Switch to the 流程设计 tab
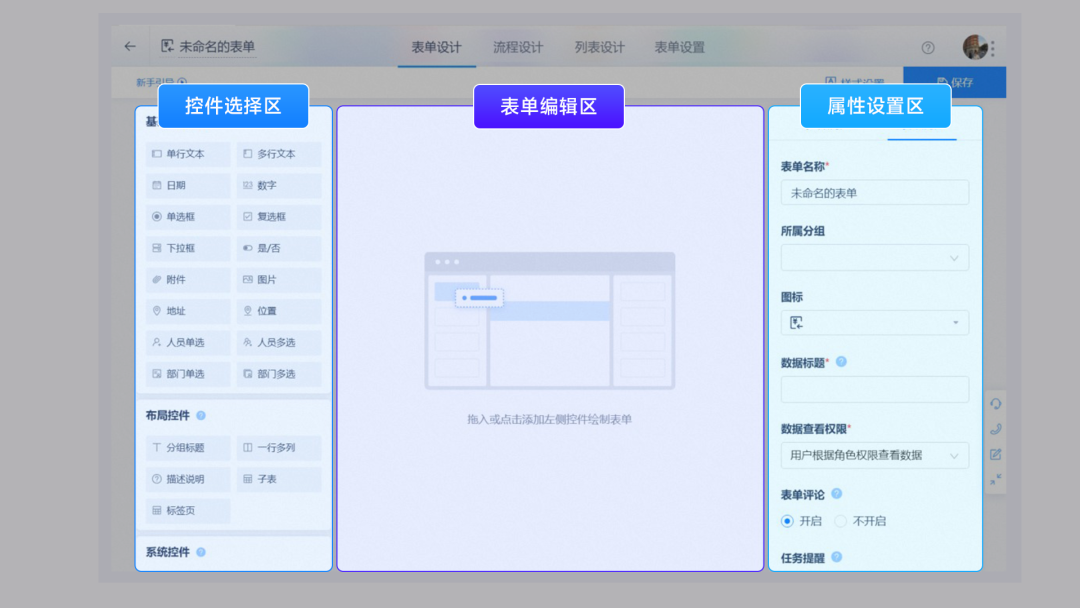 [x=518, y=46]
